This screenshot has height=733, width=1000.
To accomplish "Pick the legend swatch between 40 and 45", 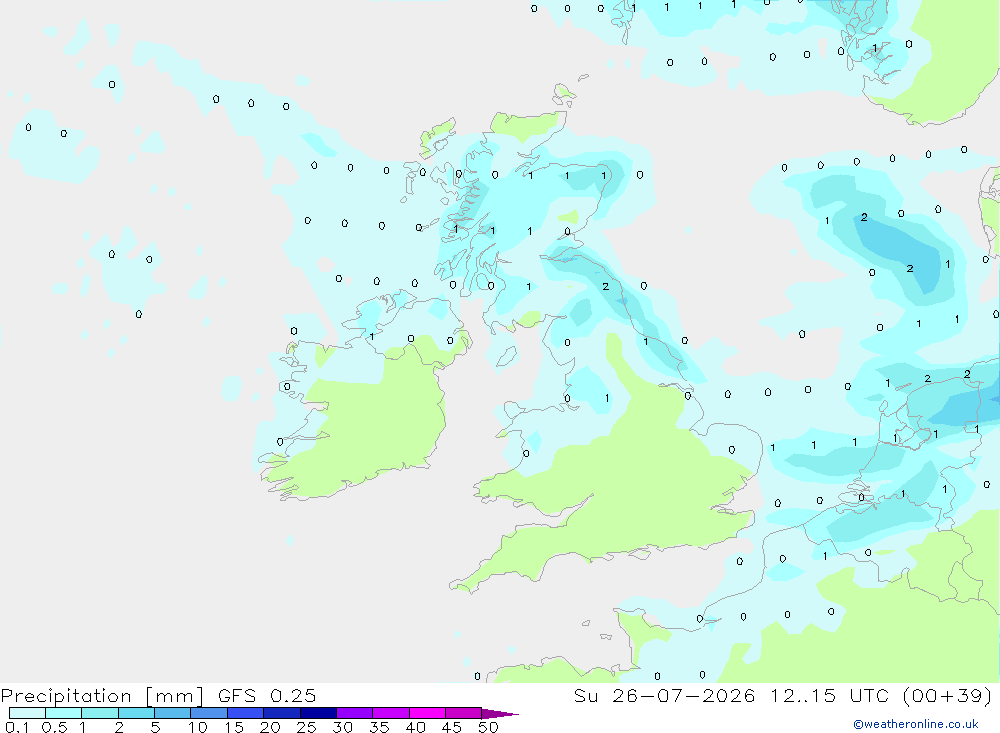I will pyautogui.click(x=427, y=713).
